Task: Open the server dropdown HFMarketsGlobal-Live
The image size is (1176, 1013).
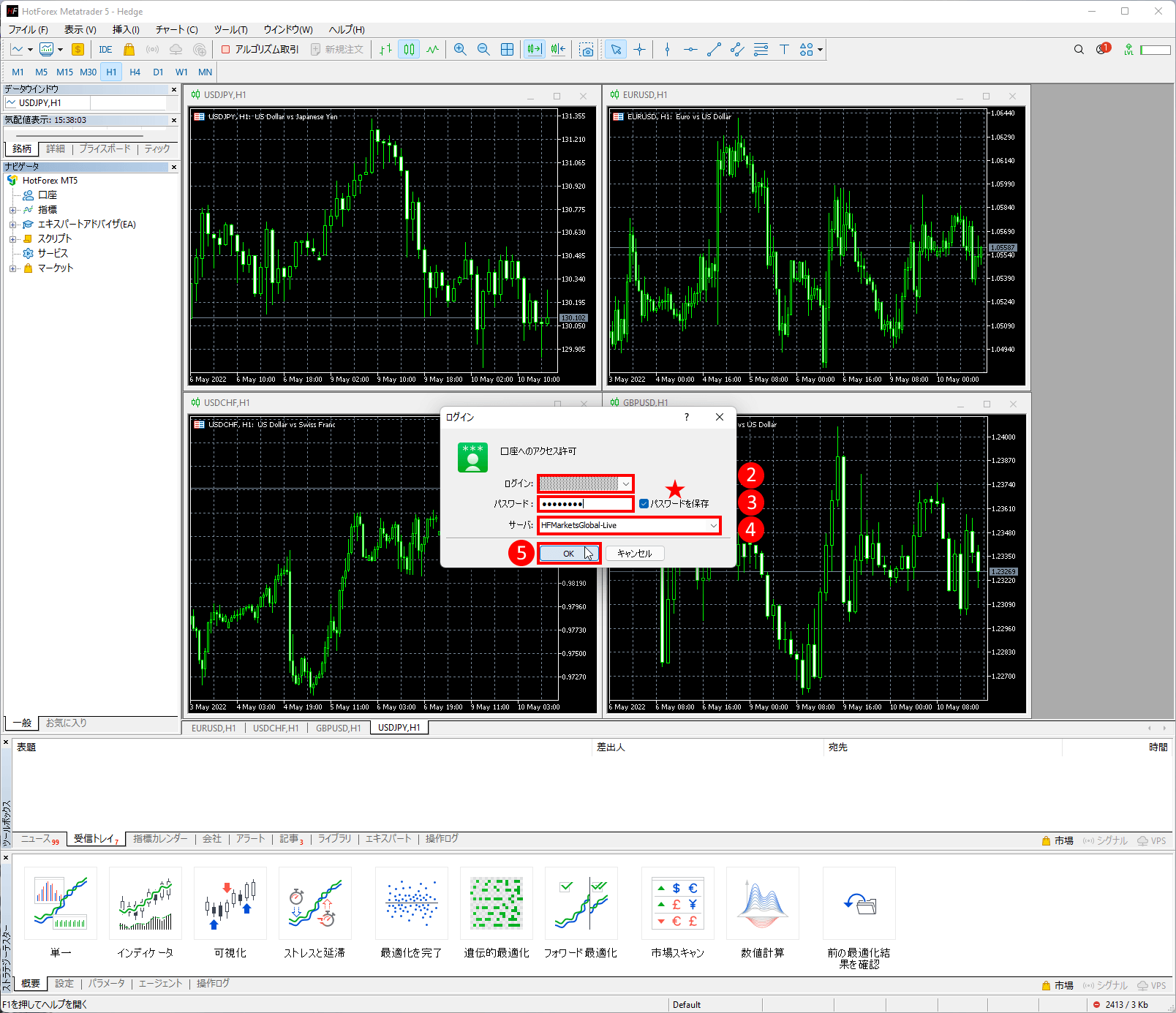Action: [712, 526]
